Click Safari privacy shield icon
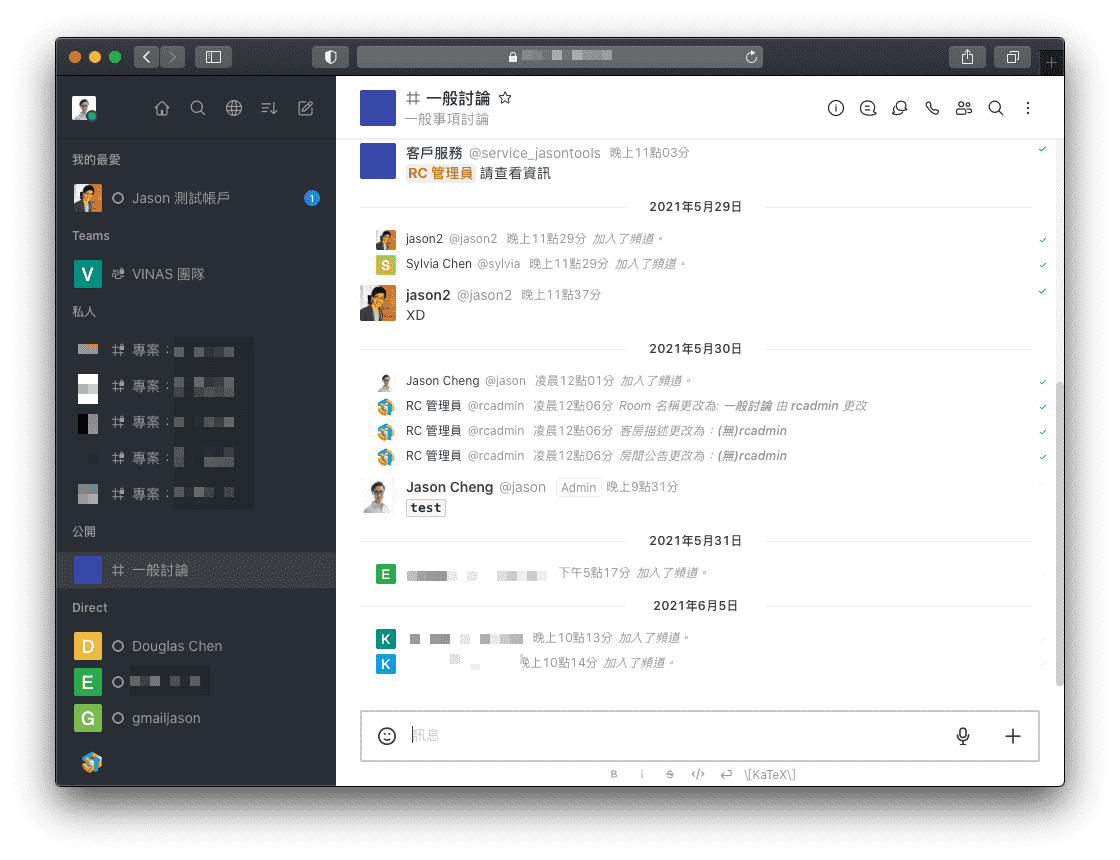Viewport: 1120px width, 860px height. tap(330, 57)
